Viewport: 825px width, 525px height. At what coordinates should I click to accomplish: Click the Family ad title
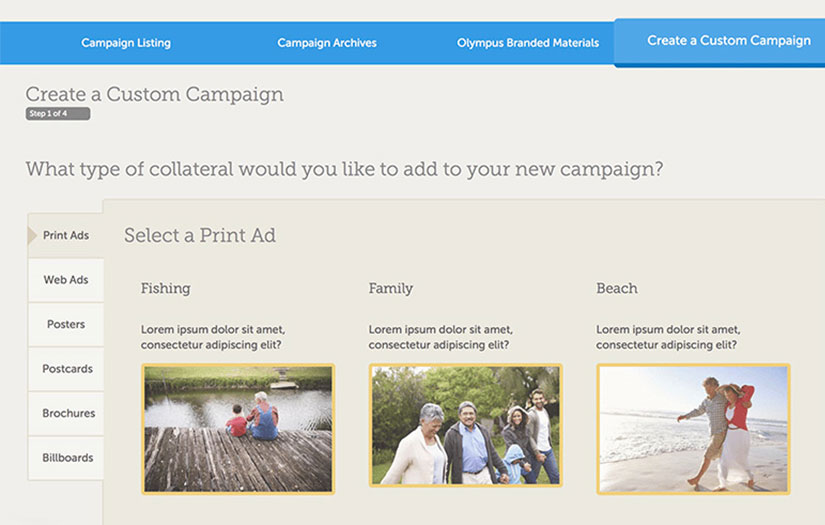[390, 288]
